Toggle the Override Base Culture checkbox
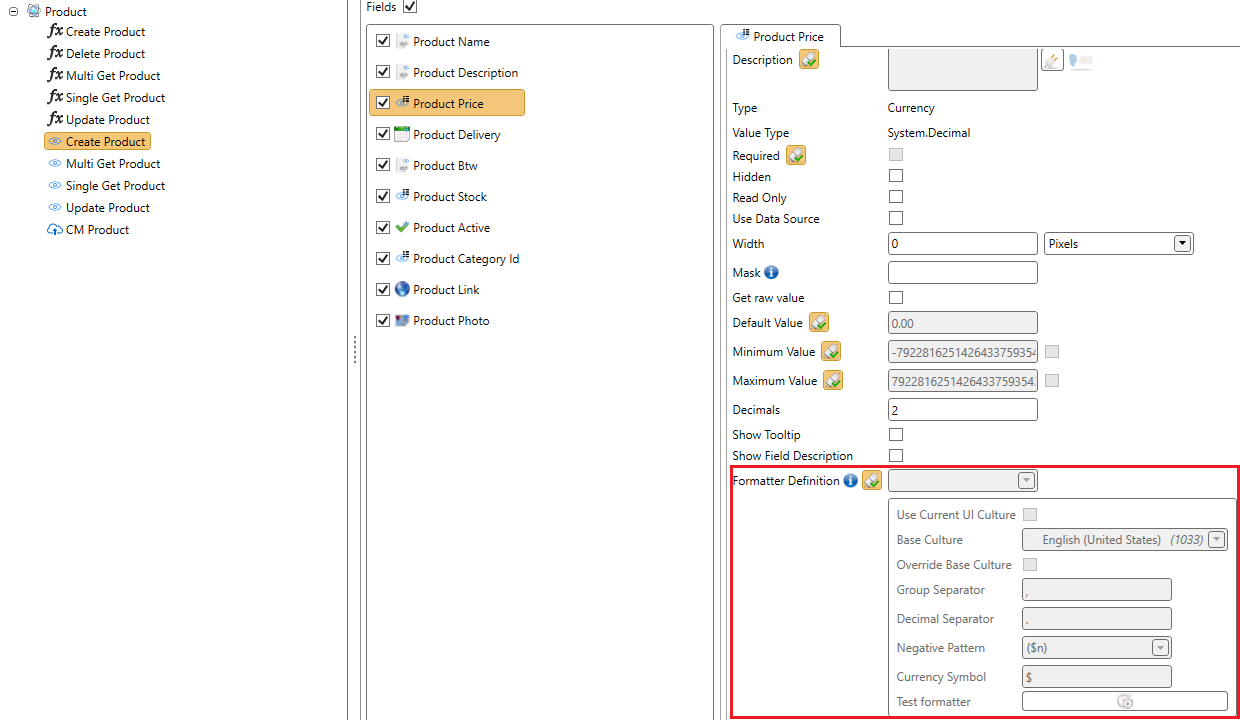The height and width of the screenshot is (720, 1240). coord(1030,564)
